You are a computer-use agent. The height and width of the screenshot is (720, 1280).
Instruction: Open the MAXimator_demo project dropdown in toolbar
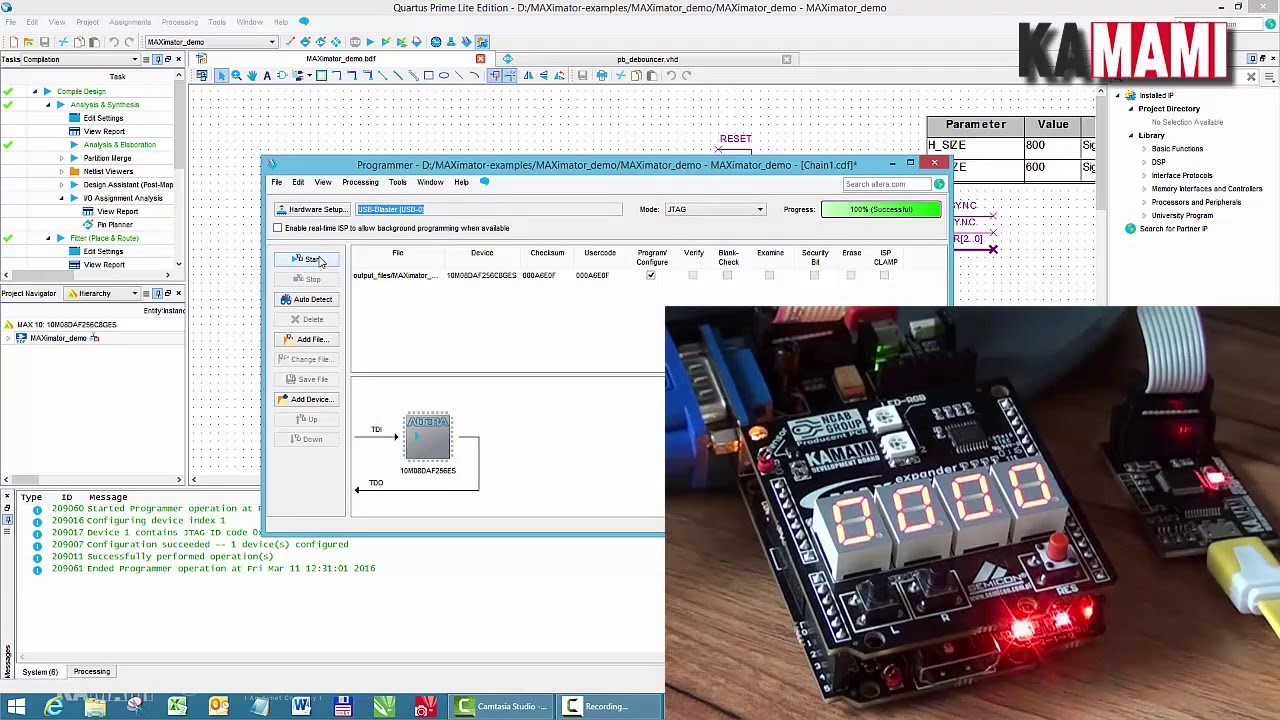pyautogui.click(x=211, y=42)
